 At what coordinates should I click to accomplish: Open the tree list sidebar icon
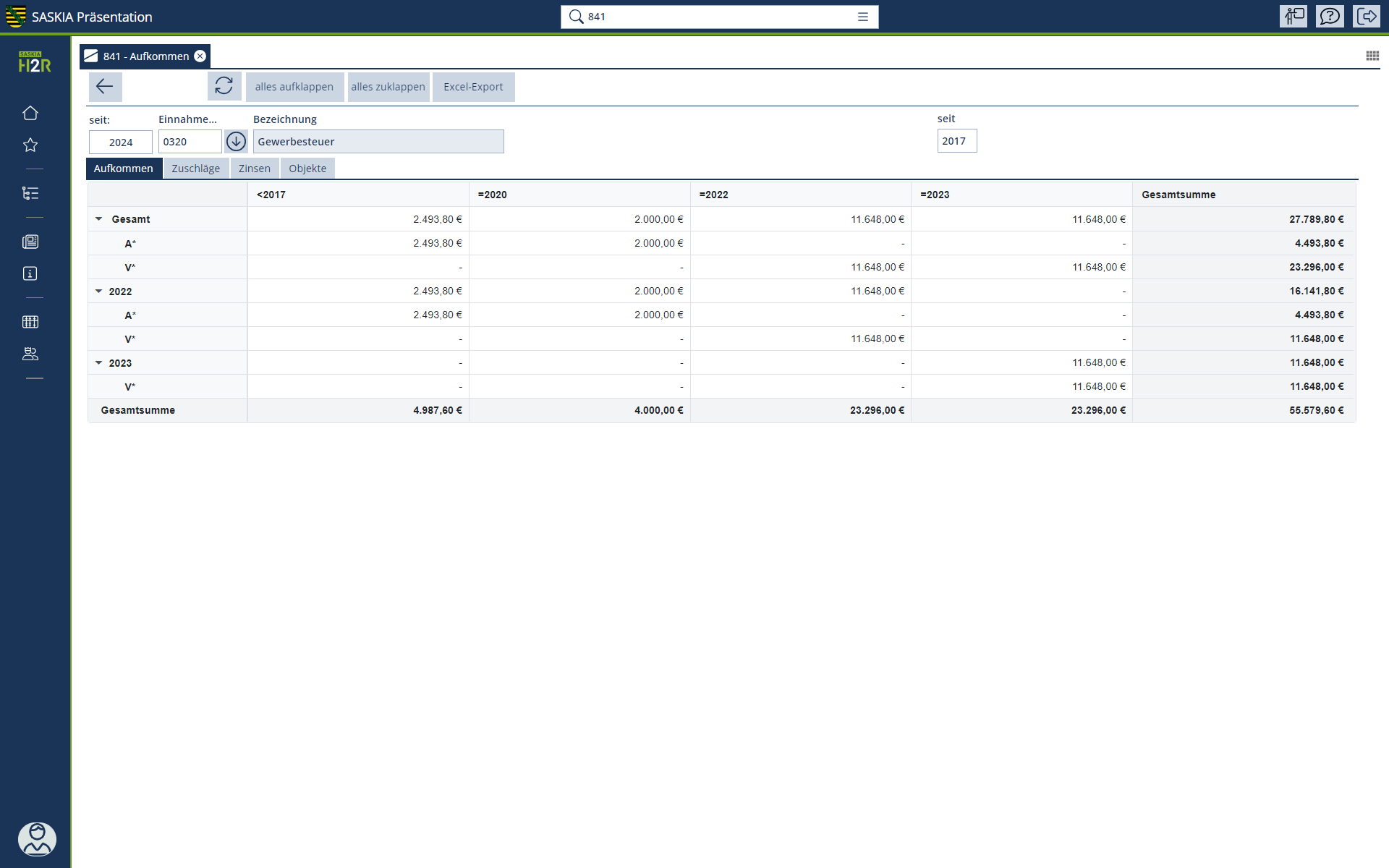(x=30, y=193)
